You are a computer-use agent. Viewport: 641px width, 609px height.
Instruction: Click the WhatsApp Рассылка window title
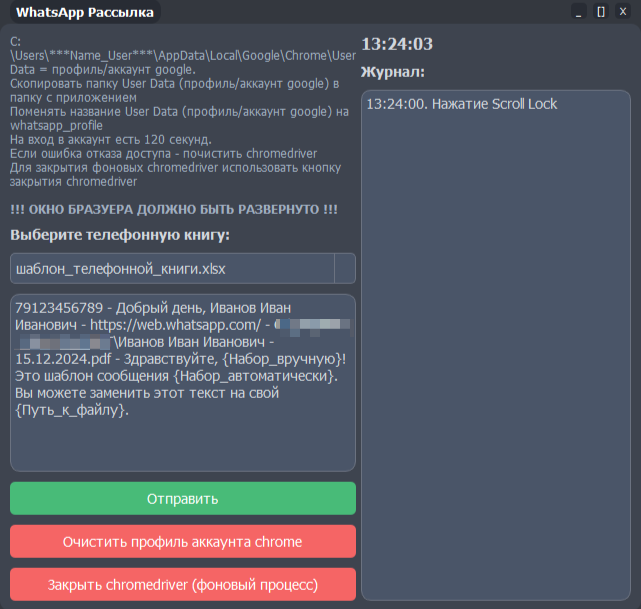click(x=85, y=12)
